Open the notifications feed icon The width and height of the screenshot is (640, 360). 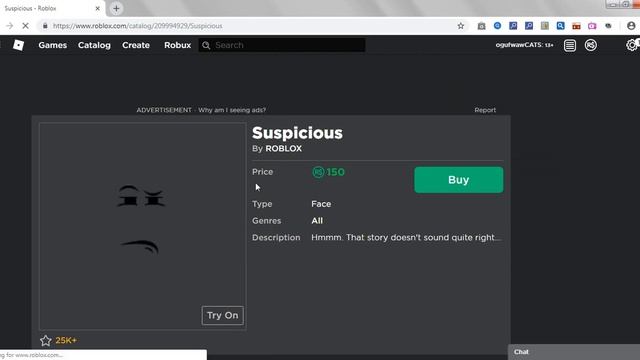[570, 45]
